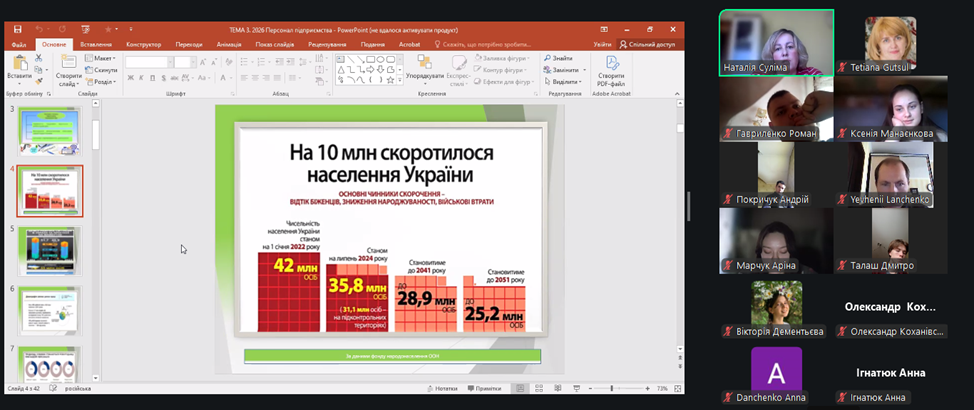Screen dimensions: 974x410
Task: Toggle the Notes (Нотатки) pane
Action: [x=441, y=388]
